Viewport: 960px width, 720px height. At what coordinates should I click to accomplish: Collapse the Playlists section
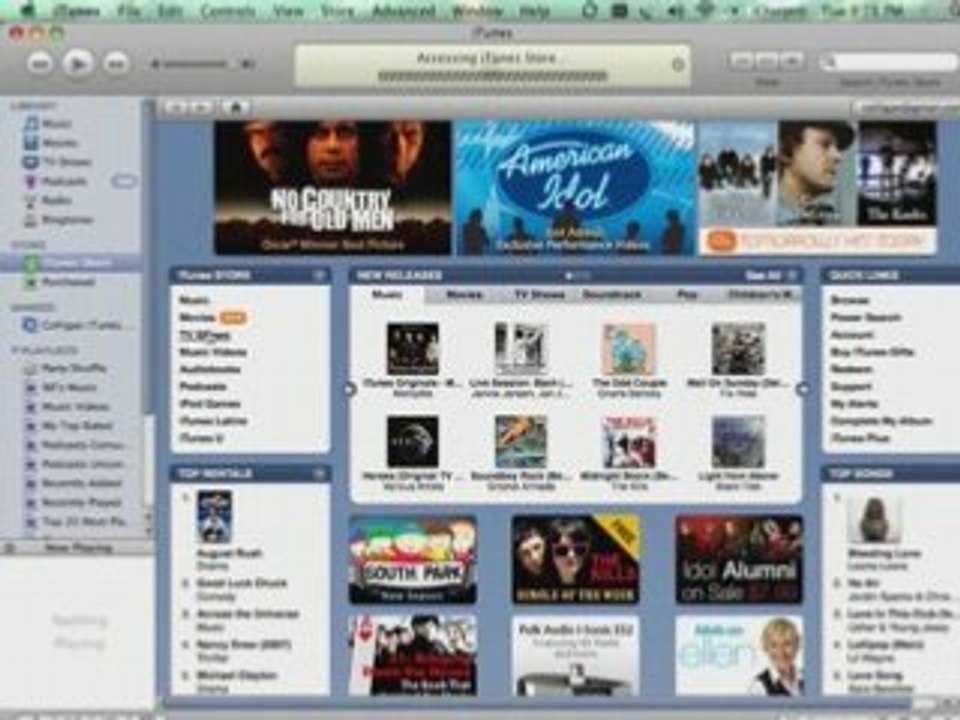tap(16, 351)
